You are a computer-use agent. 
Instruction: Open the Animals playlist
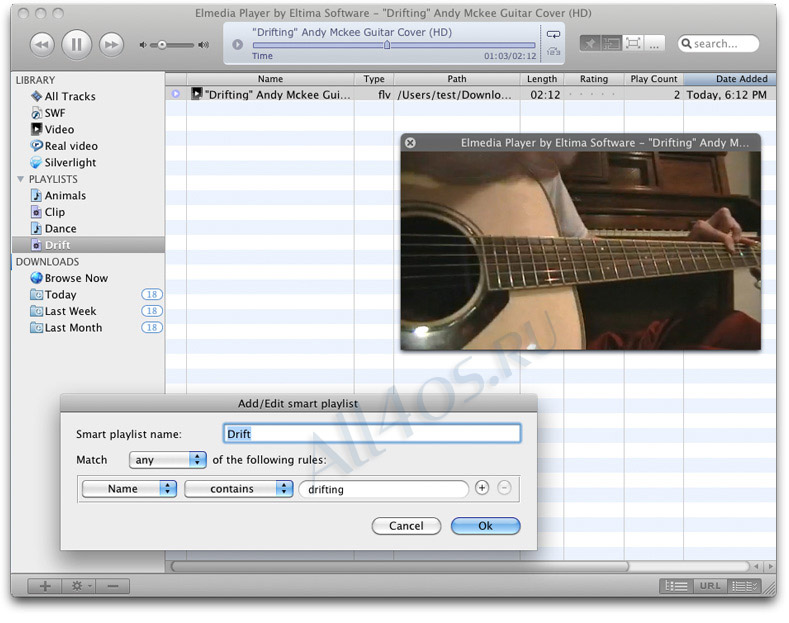tap(65, 195)
